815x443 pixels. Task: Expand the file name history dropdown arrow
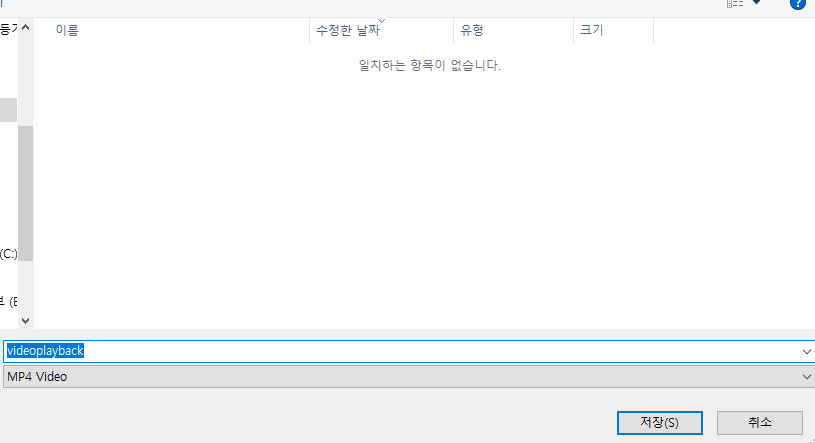coord(806,352)
